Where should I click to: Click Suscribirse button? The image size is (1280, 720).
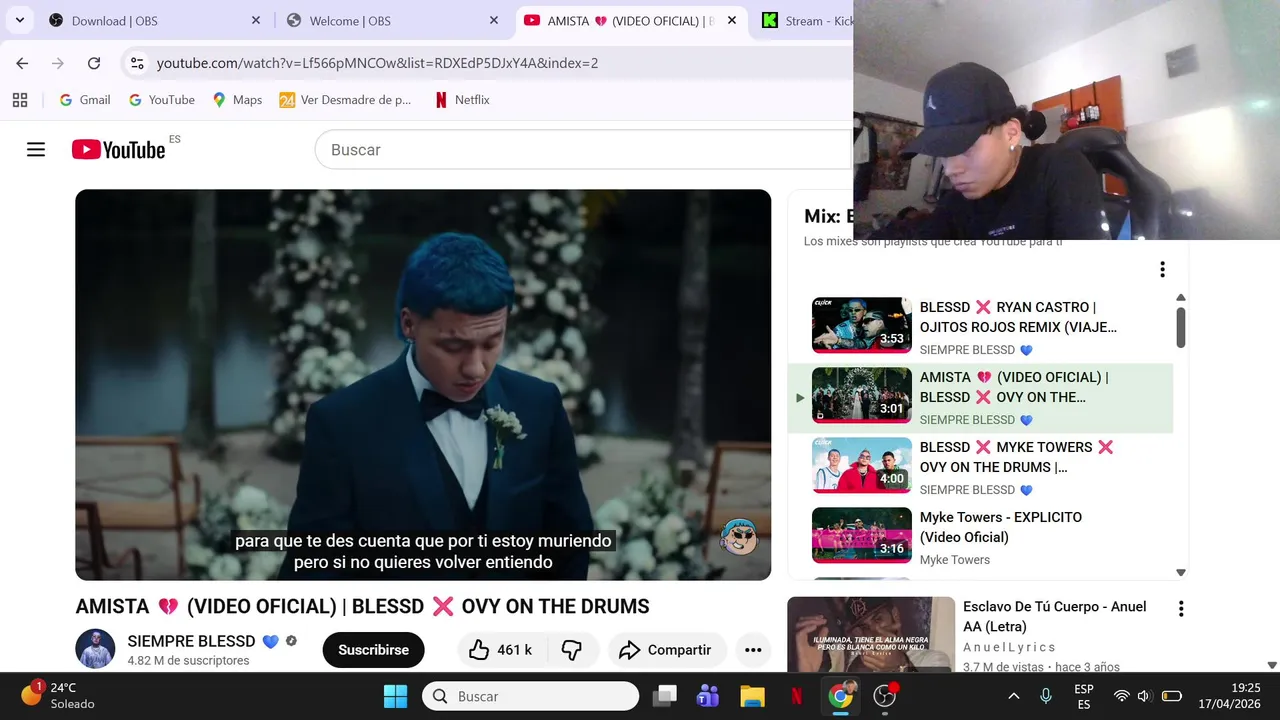373,650
